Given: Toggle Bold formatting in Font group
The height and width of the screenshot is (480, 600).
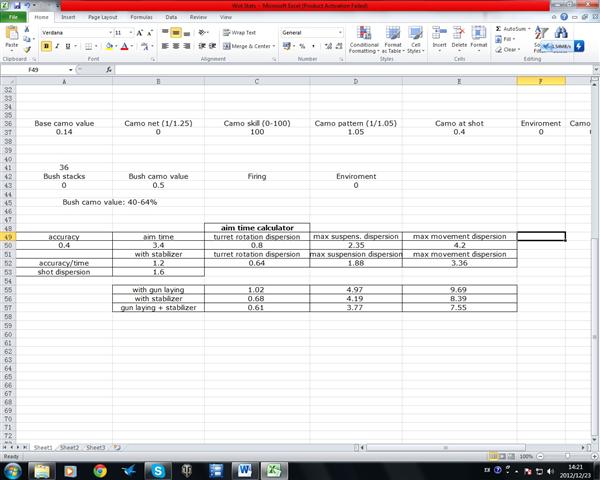Looking at the screenshot, I should [46, 46].
